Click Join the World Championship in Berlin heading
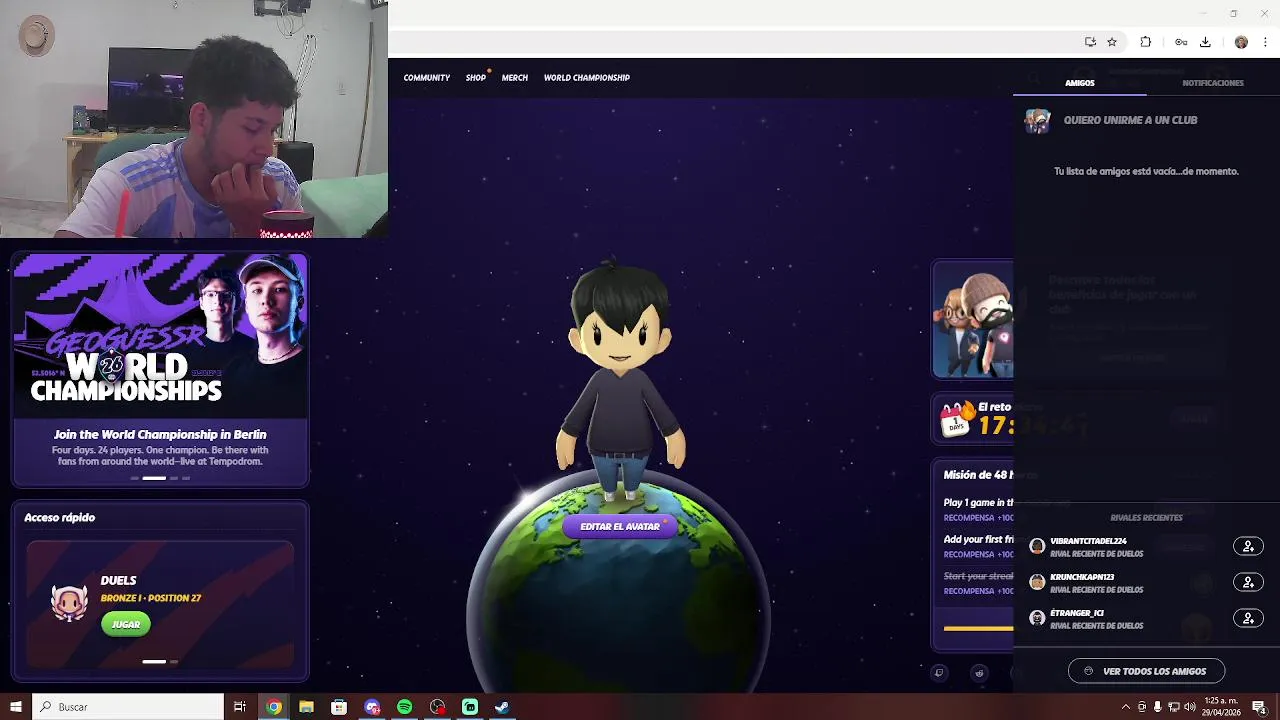This screenshot has height=720, width=1280. point(160,435)
